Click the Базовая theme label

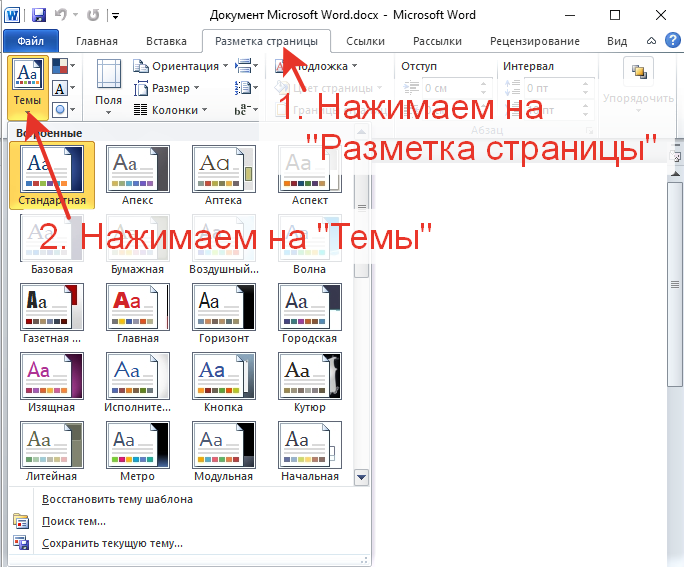click(52, 270)
